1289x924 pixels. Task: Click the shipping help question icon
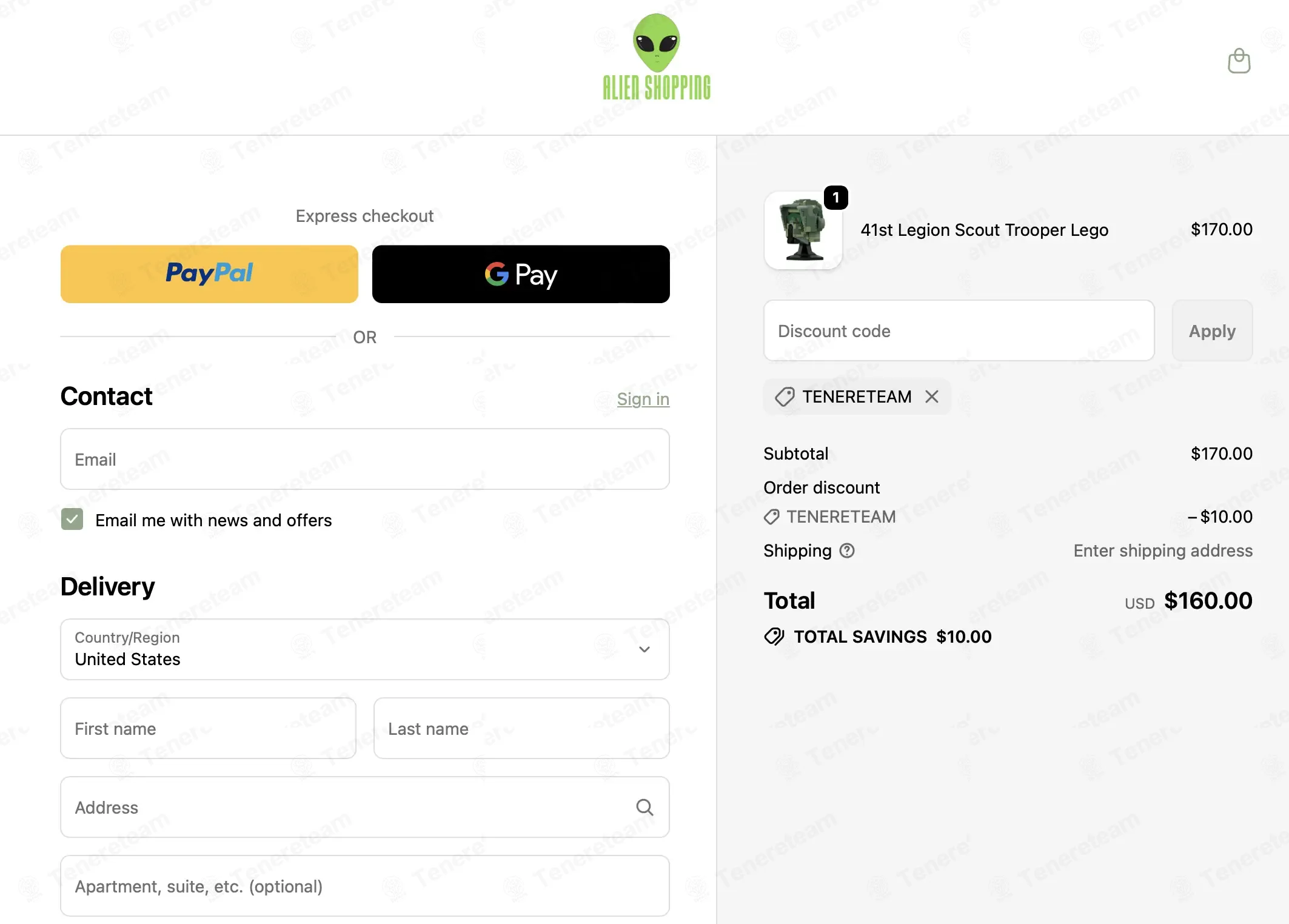pos(847,551)
